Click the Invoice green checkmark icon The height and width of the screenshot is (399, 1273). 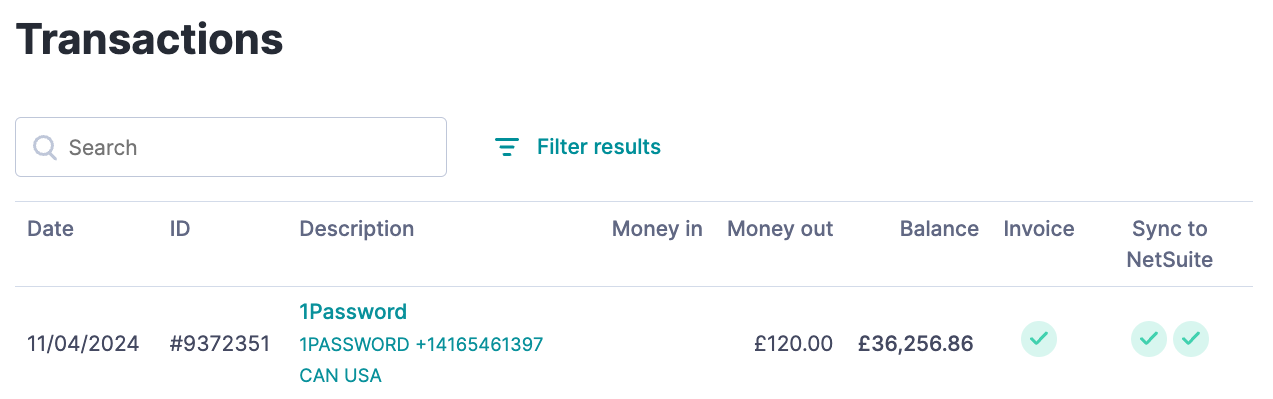tap(1039, 339)
